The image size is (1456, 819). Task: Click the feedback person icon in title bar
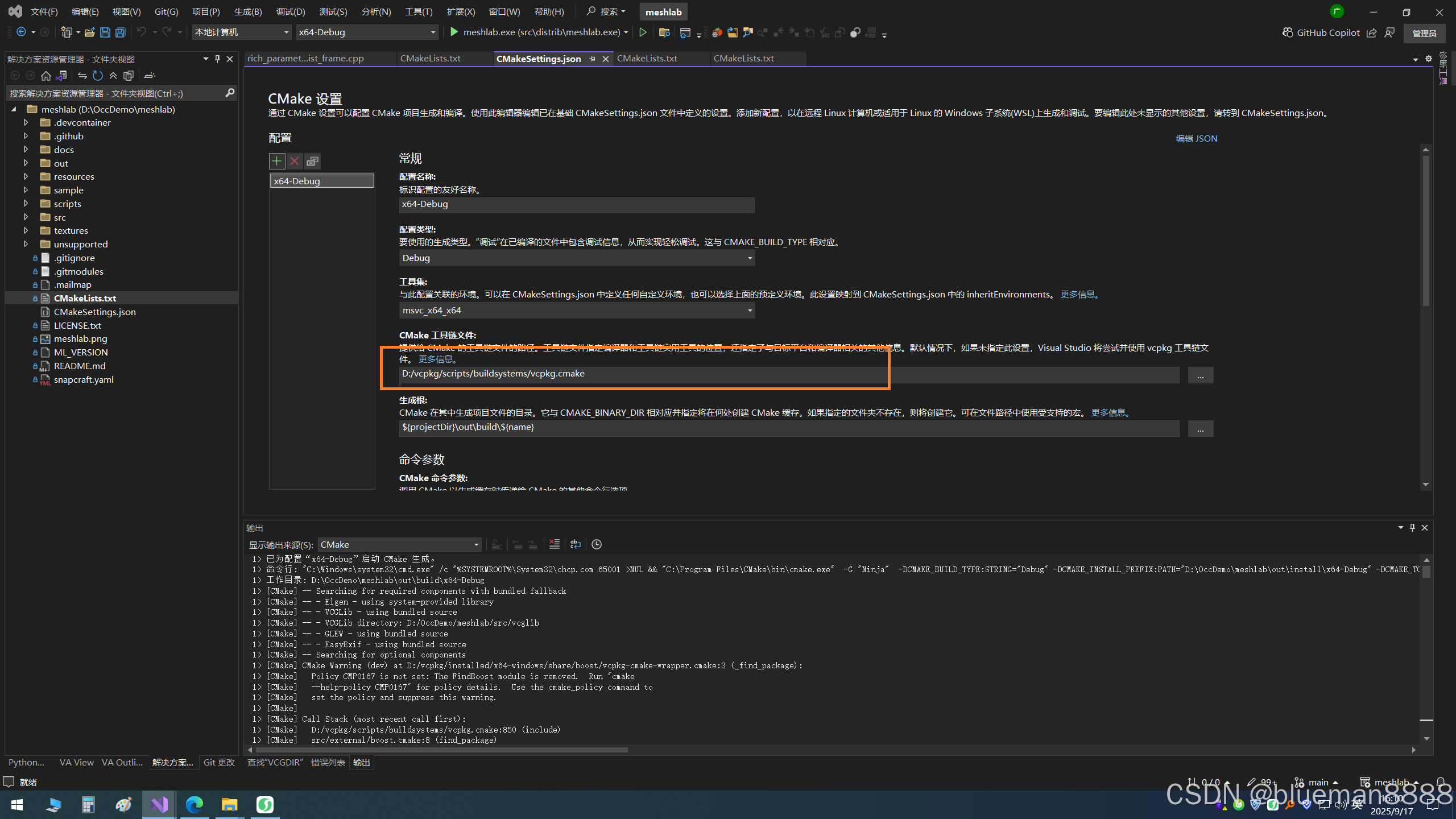click(x=1389, y=32)
